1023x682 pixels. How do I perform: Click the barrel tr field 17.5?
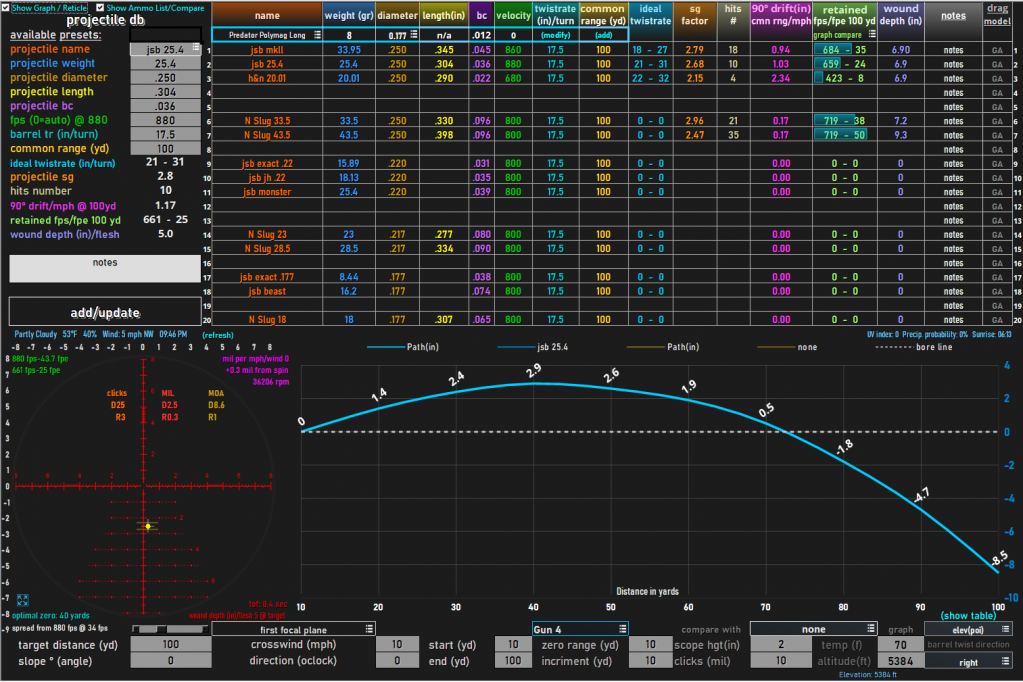tap(165, 134)
